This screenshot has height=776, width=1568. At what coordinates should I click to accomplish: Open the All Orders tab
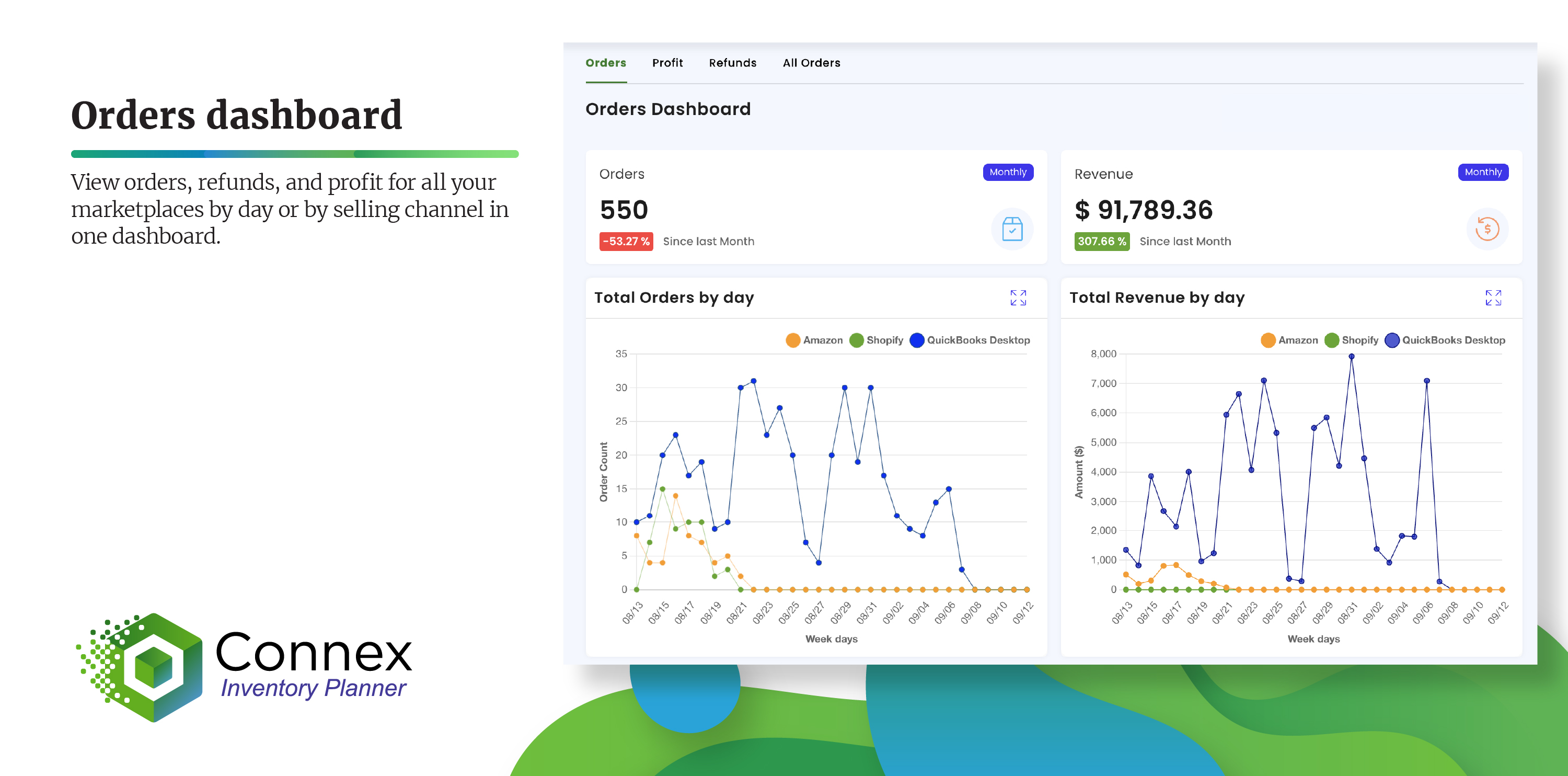(811, 63)
